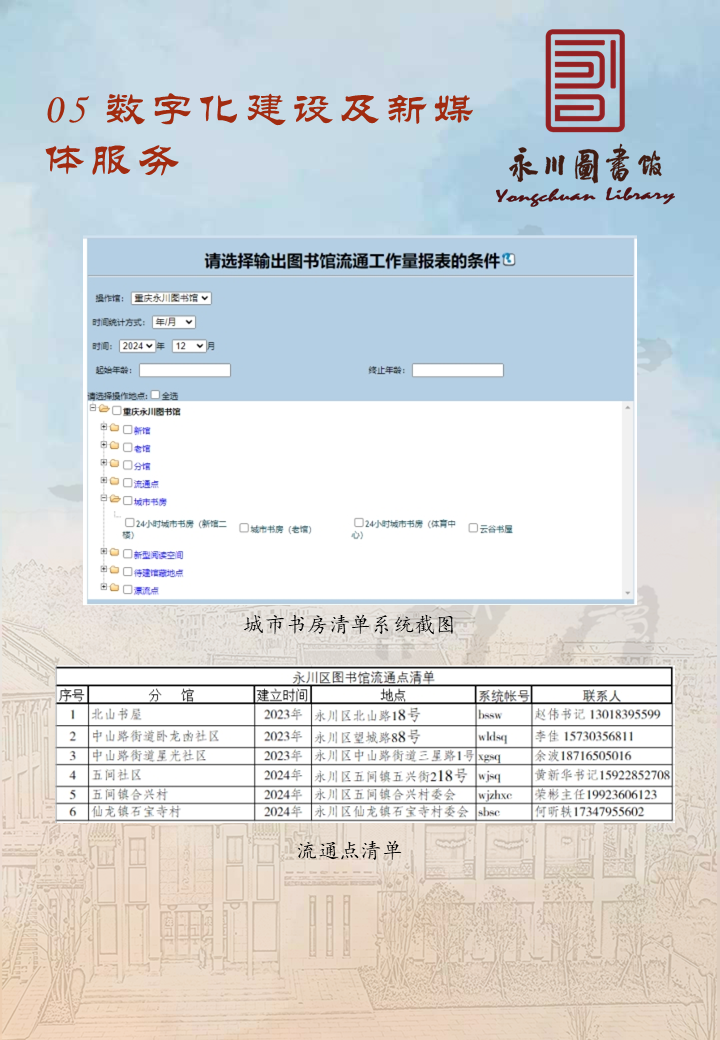
Task: Click the tree list scrollbar down arrow
Action: tap(627, 592)
